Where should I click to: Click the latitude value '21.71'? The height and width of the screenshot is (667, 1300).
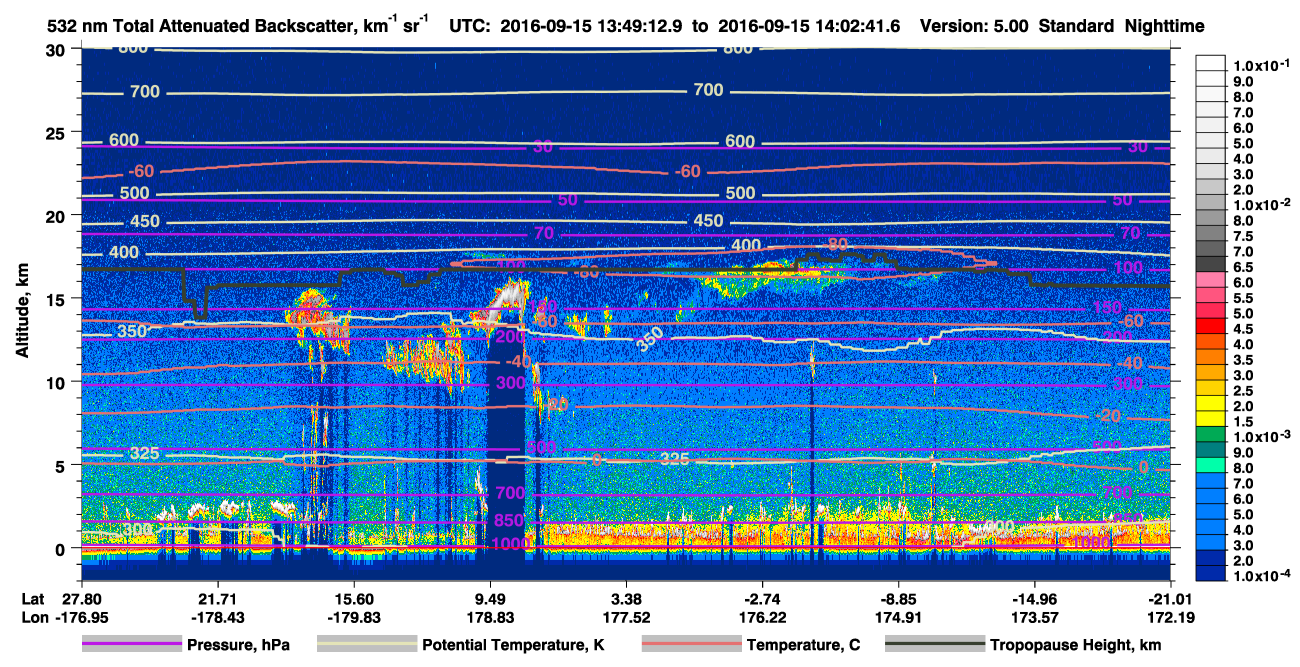coord(216,598)
